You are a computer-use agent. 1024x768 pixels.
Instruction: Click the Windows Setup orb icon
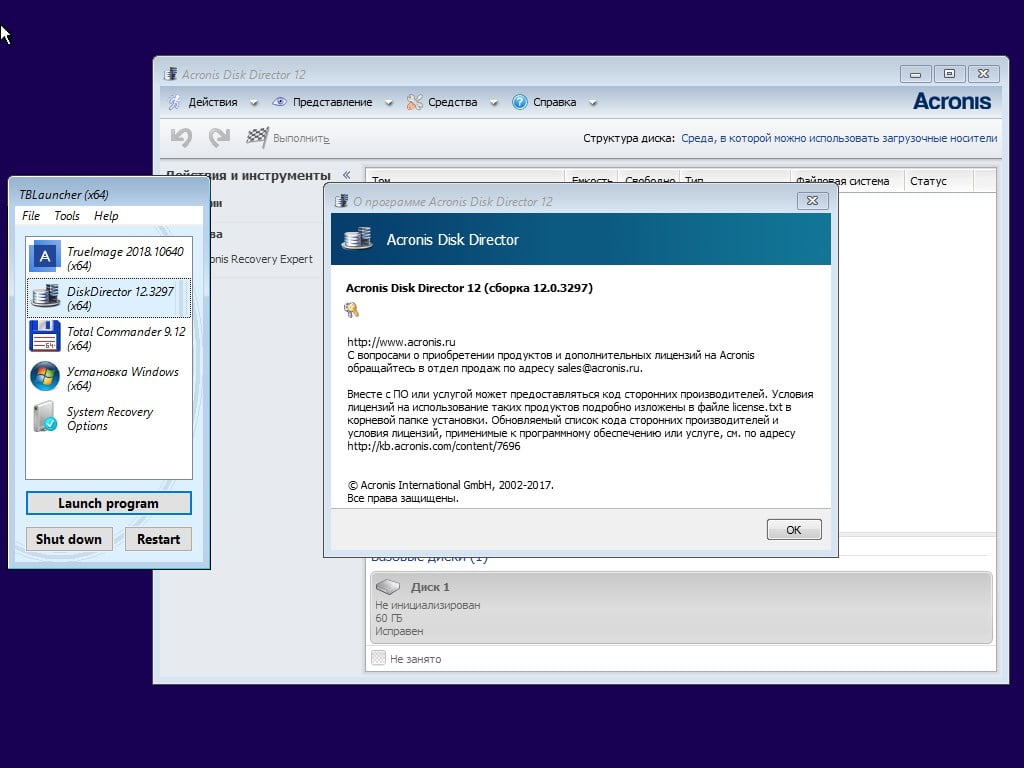(45, 377)
